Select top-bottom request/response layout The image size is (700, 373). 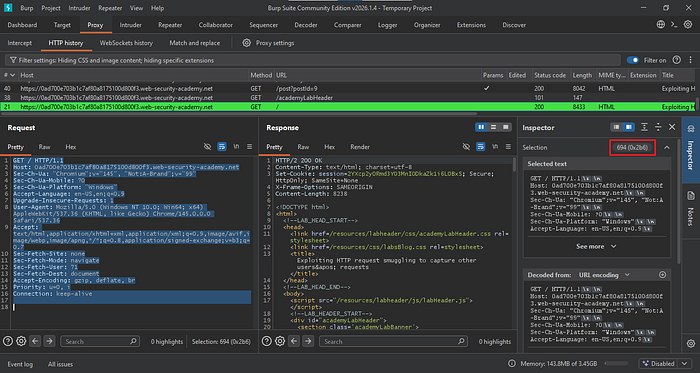[x=493, y=127]
